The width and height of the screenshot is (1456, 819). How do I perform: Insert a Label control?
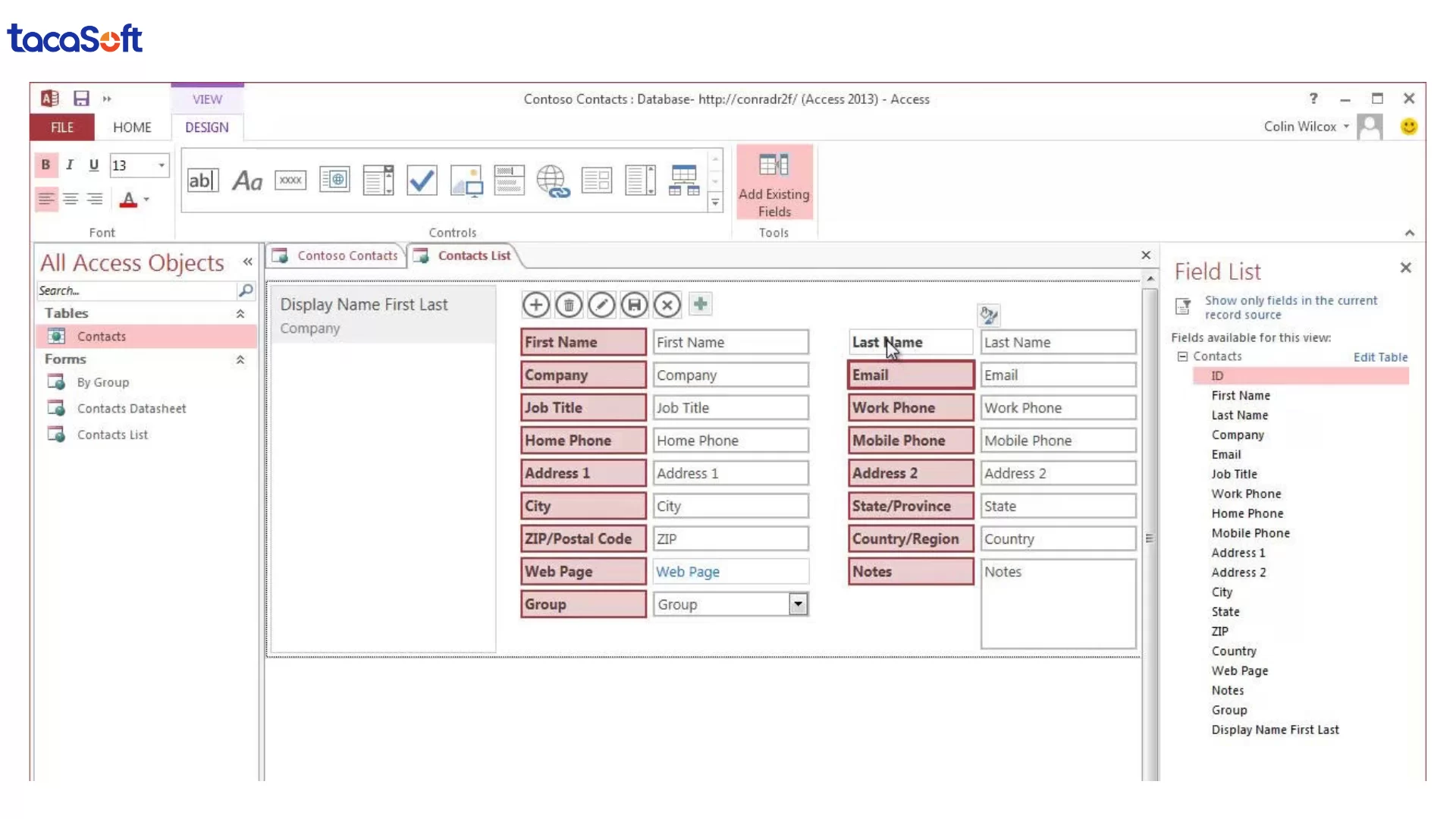tap(247, 180)
